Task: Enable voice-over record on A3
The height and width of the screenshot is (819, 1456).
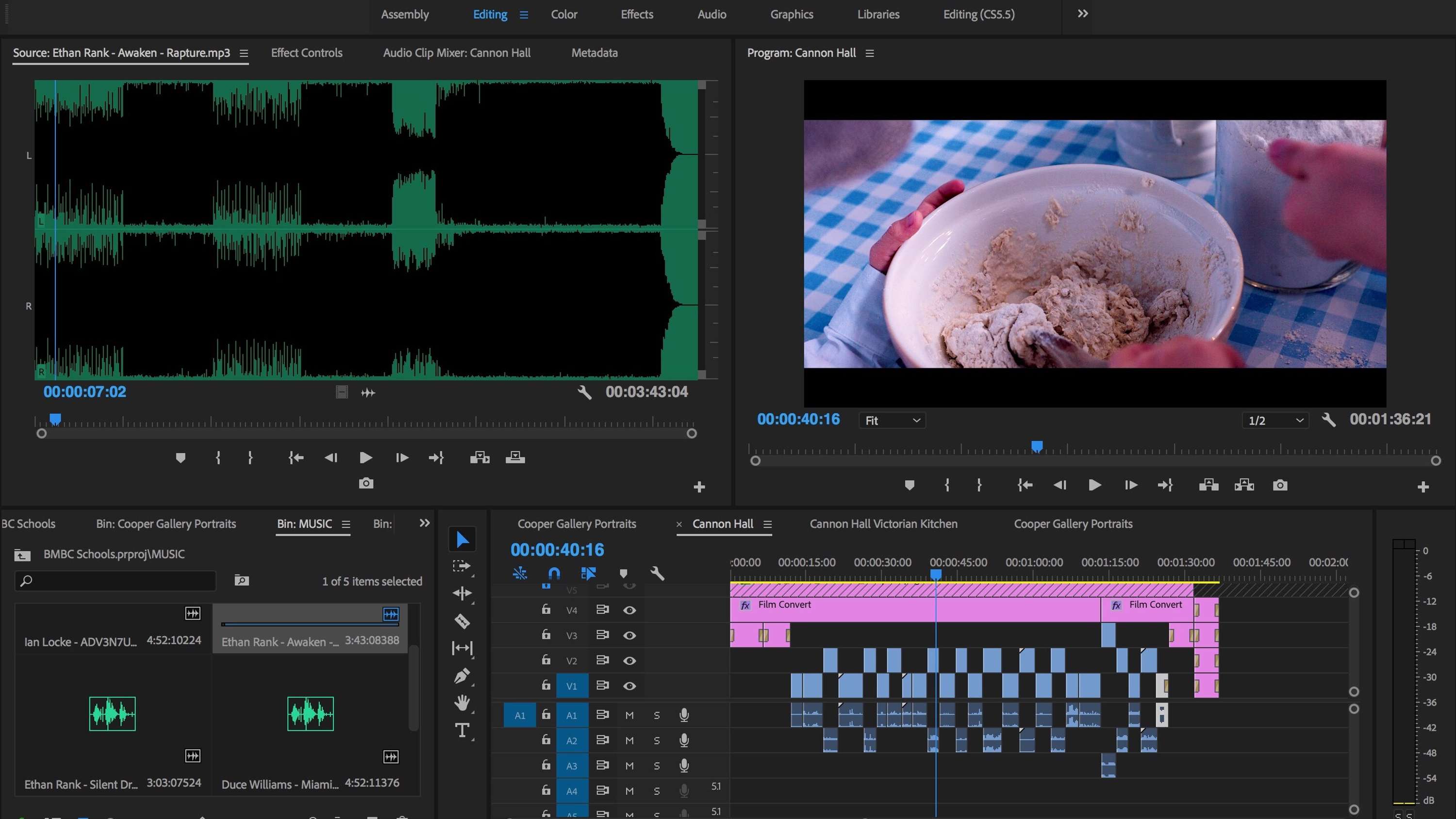Action: point(684,766)
